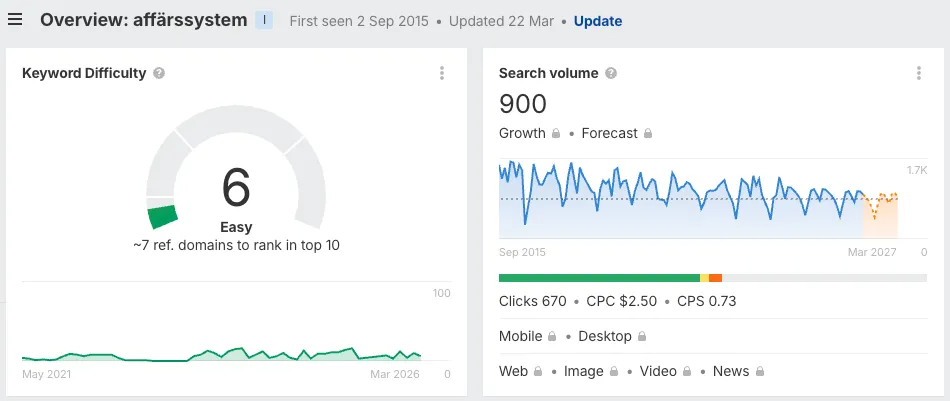Click the lock icon next to Forecast
The height and width of the screenshot is (401, 950).
[x=648, y=134]
